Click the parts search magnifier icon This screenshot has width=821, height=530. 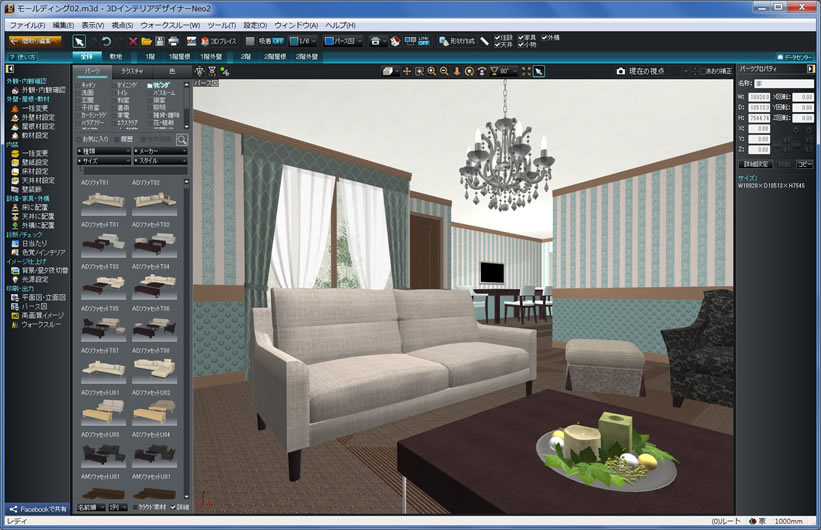[x=182, y=140]
